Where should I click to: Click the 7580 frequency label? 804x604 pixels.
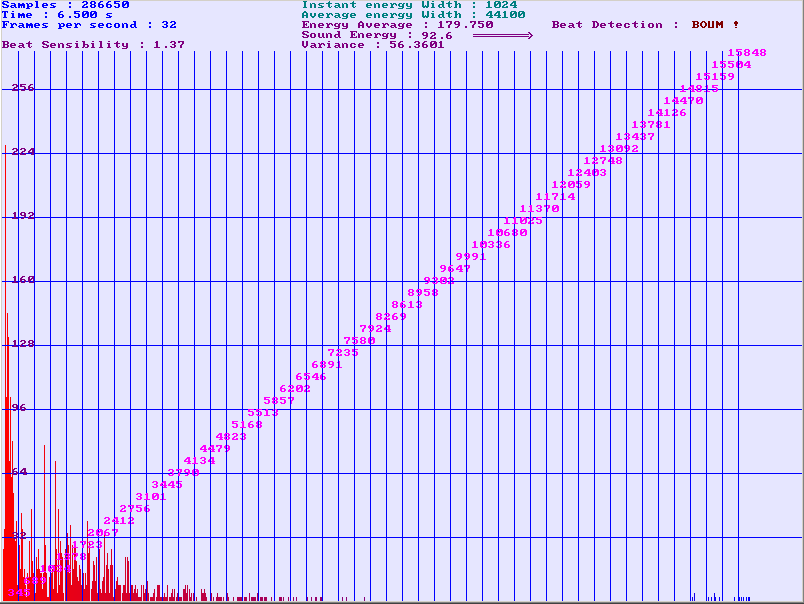point(359,341)
